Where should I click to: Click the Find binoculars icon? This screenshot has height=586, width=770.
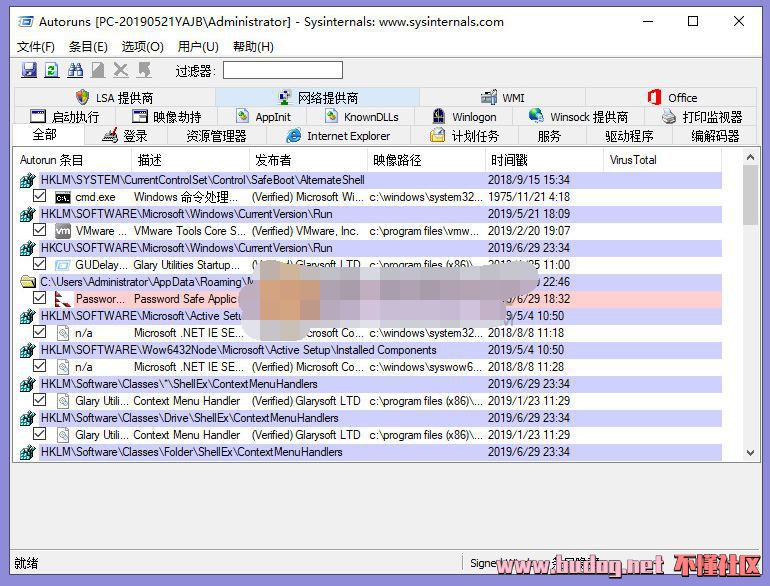tap(75, 70)
